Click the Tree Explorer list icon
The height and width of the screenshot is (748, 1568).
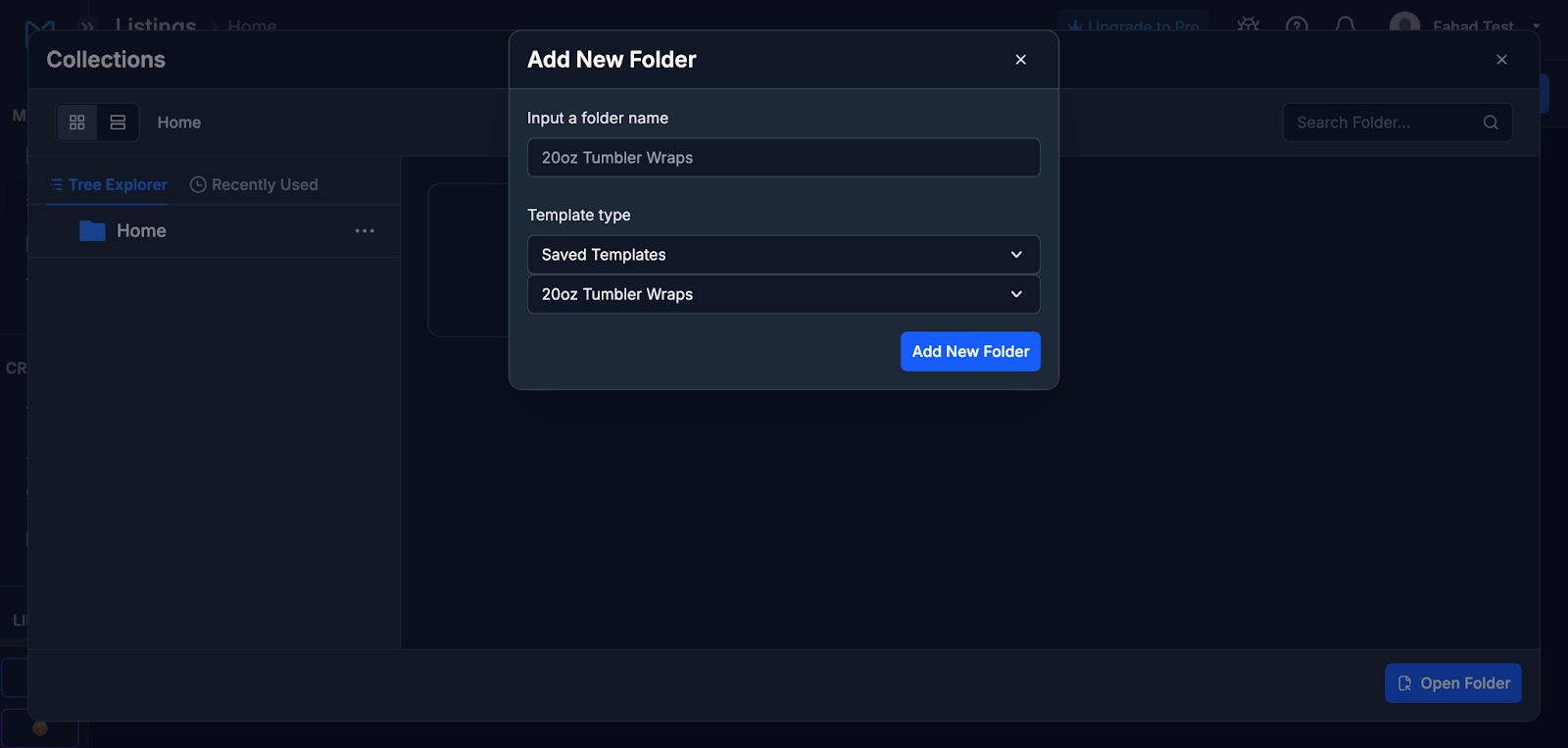point(56,184)
